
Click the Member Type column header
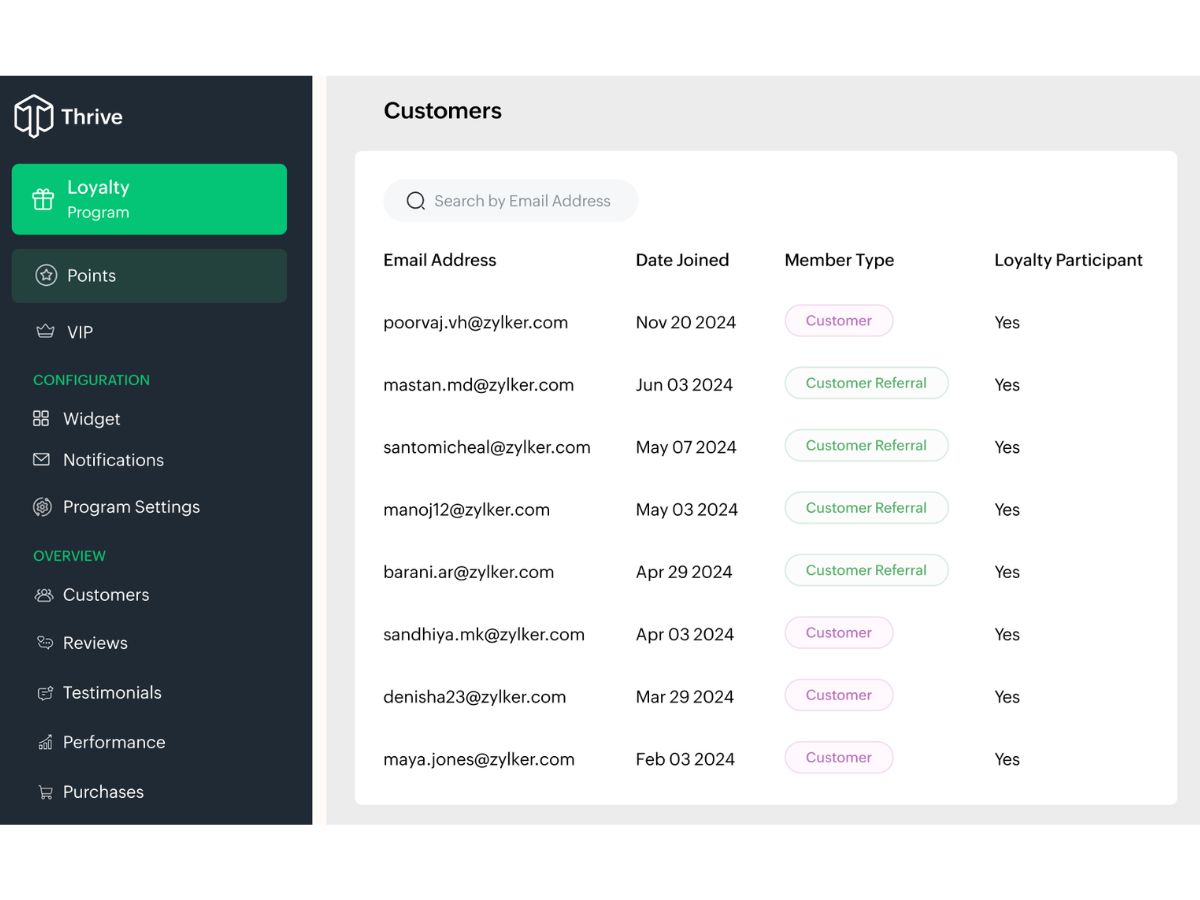[839, 260]
